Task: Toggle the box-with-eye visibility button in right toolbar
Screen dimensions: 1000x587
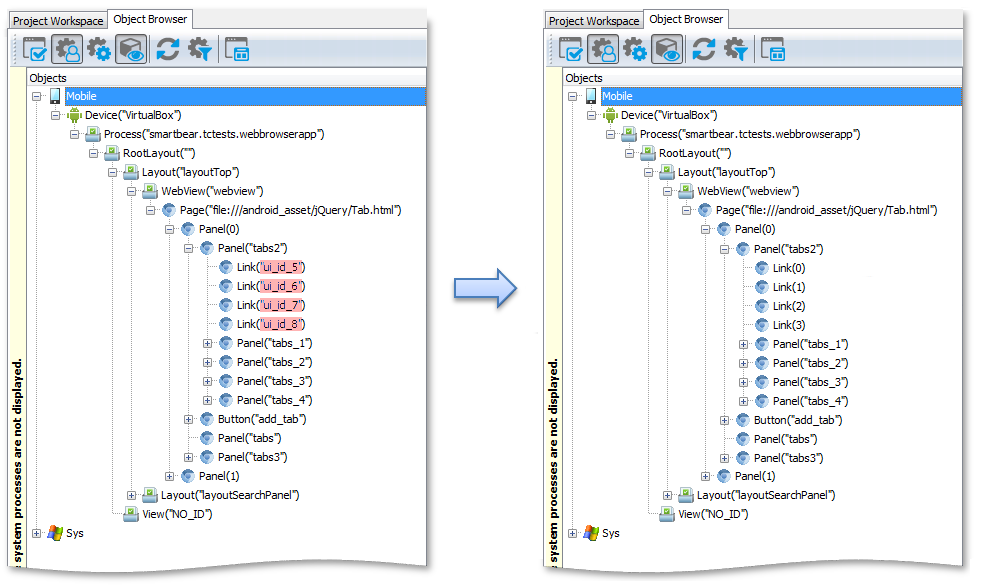Action: pyautogui.click(x=668, y=48)
